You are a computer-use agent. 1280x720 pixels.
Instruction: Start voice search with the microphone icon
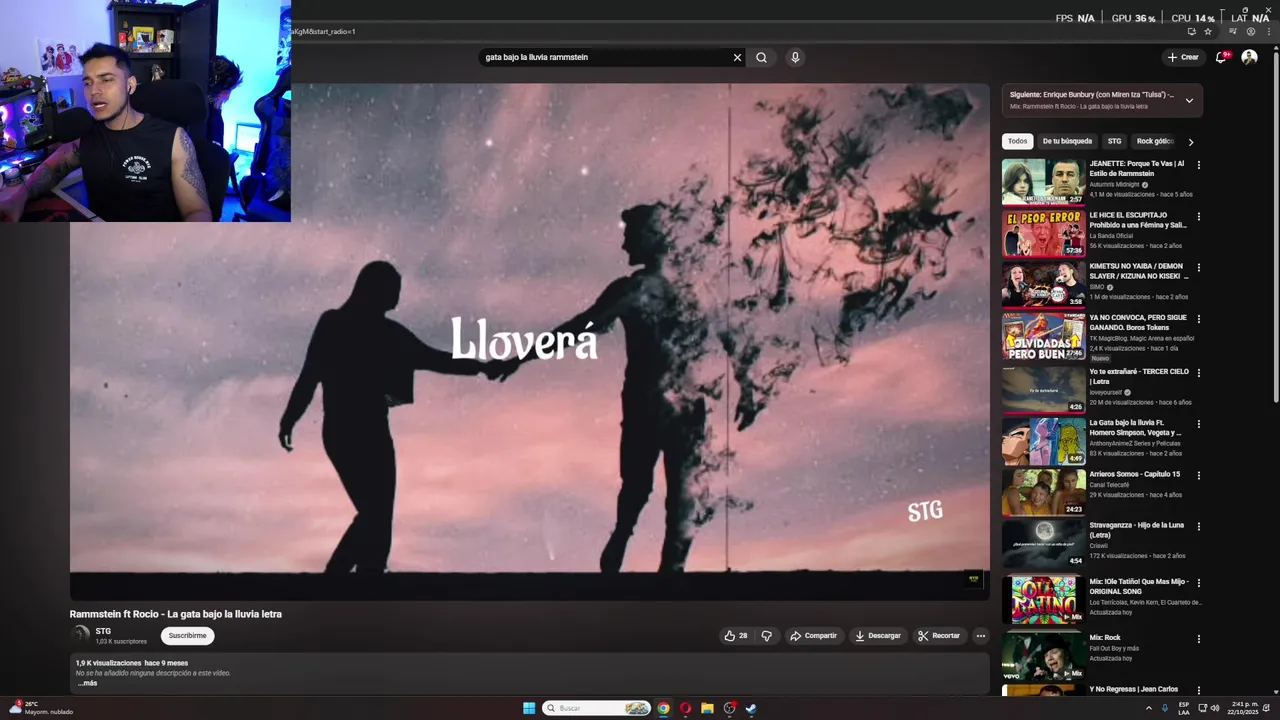[795, 57]
